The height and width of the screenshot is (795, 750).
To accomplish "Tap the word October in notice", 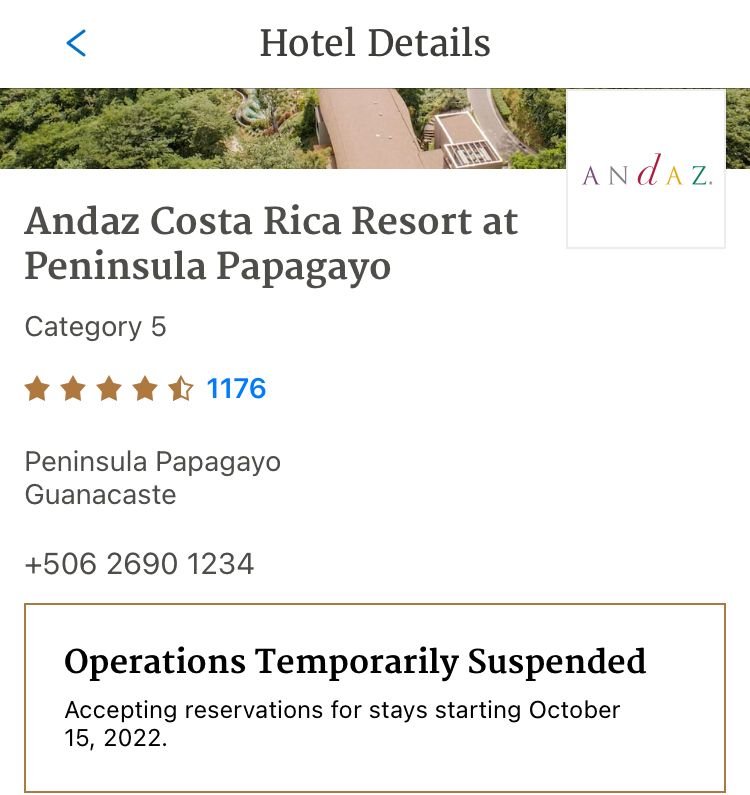I will [x=574, y=711].
